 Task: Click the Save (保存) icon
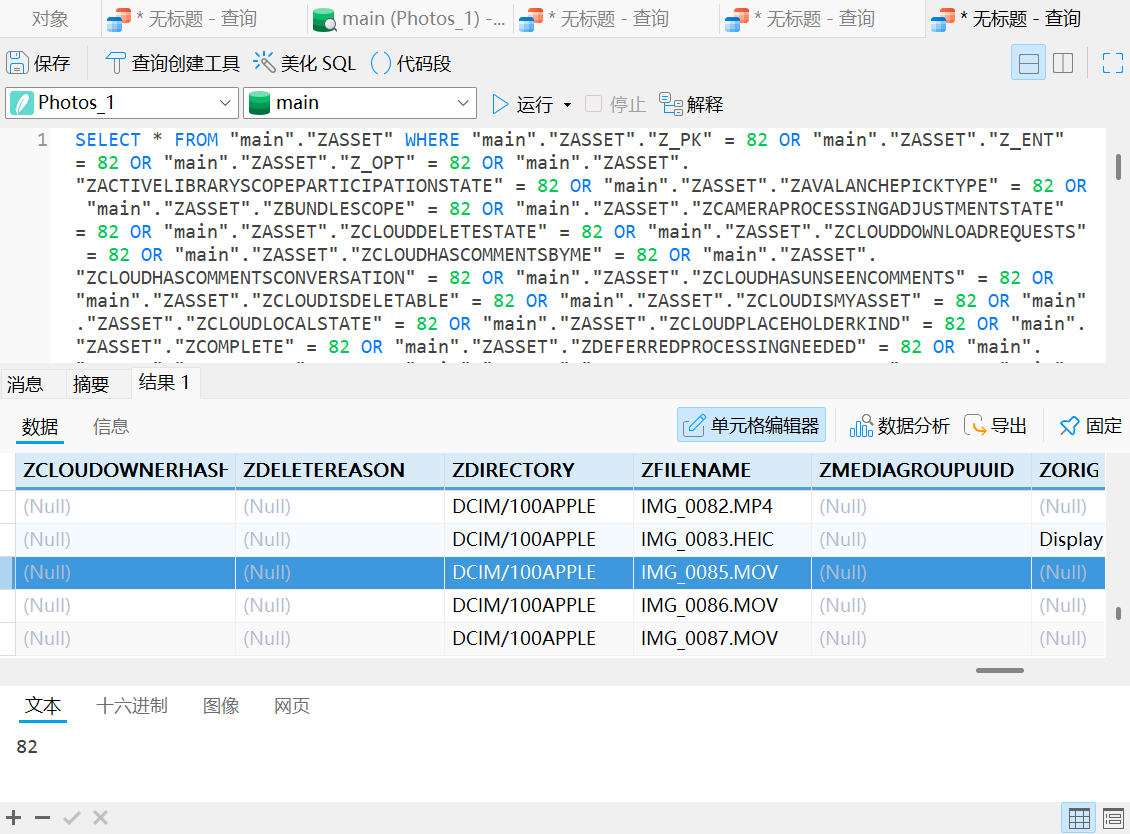pyautogui.click(x=18, y=63)
